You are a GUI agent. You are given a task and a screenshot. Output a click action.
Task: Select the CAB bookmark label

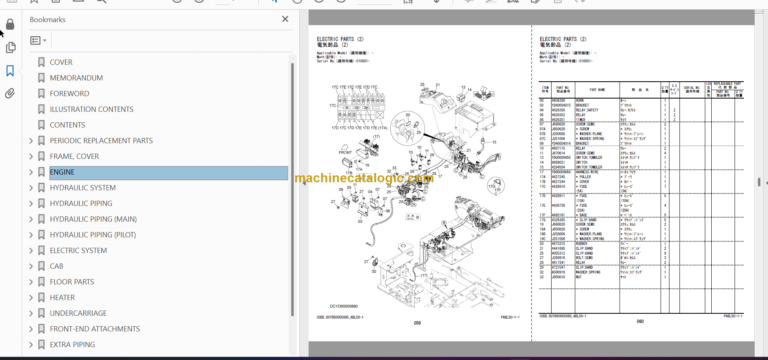56,266
